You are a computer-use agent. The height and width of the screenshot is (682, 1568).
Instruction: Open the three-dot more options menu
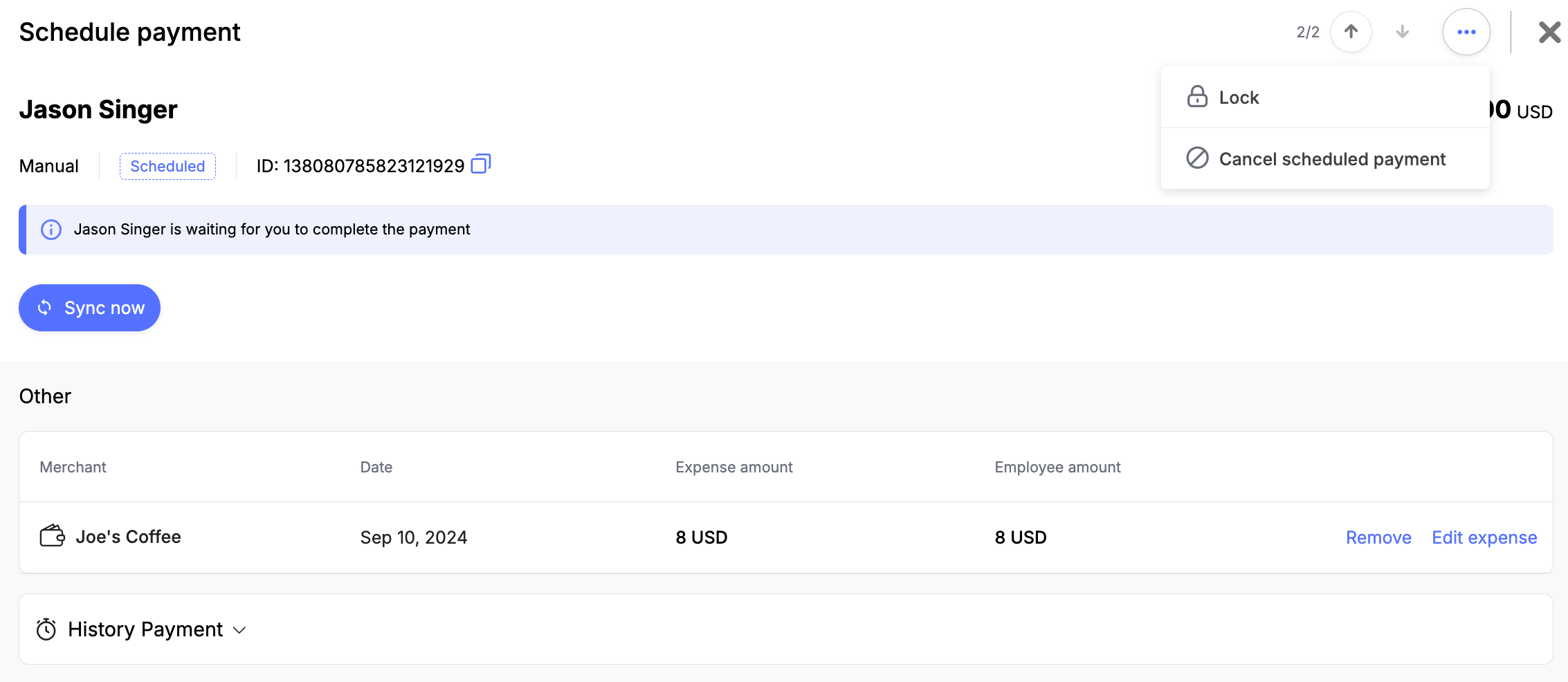(x=1466, y=32)
